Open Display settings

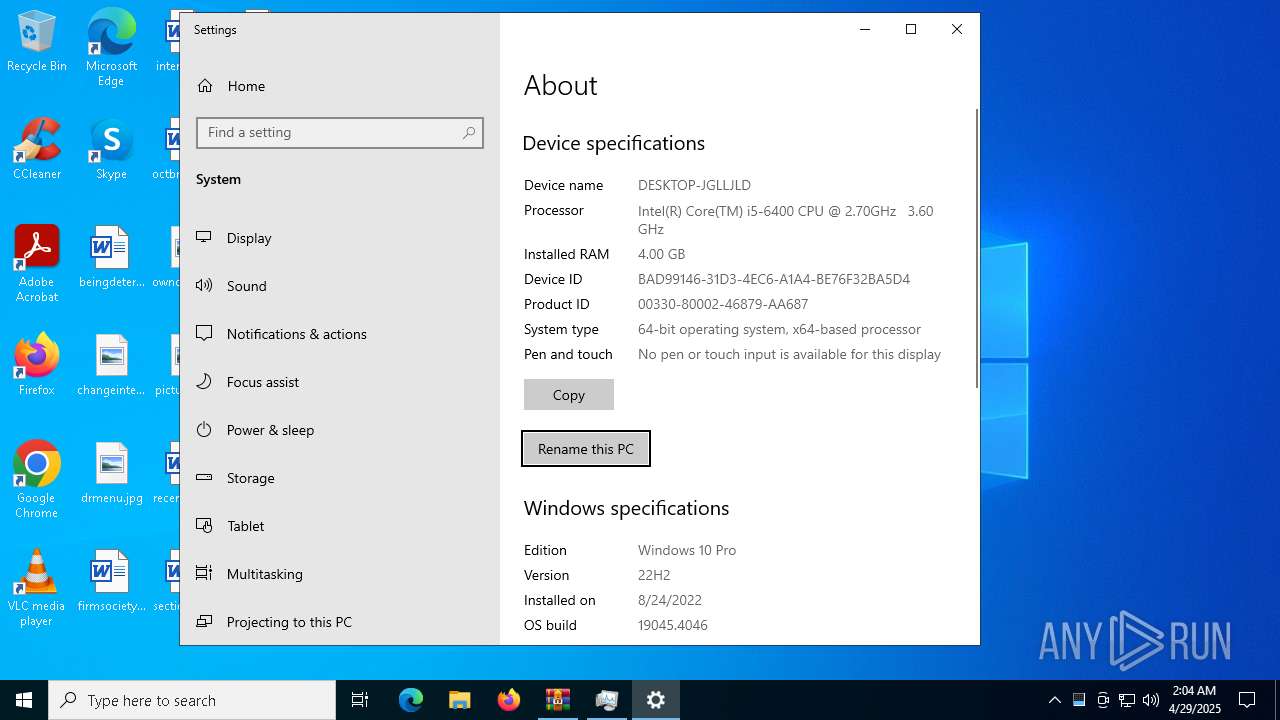[x=340, y=238]
